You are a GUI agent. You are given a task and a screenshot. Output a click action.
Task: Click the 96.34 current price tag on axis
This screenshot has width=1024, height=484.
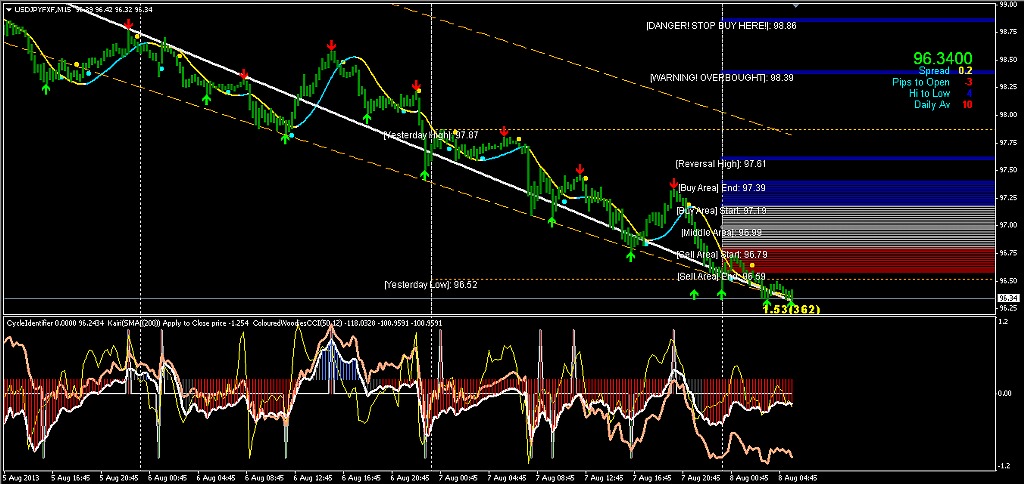[1009, 298]
